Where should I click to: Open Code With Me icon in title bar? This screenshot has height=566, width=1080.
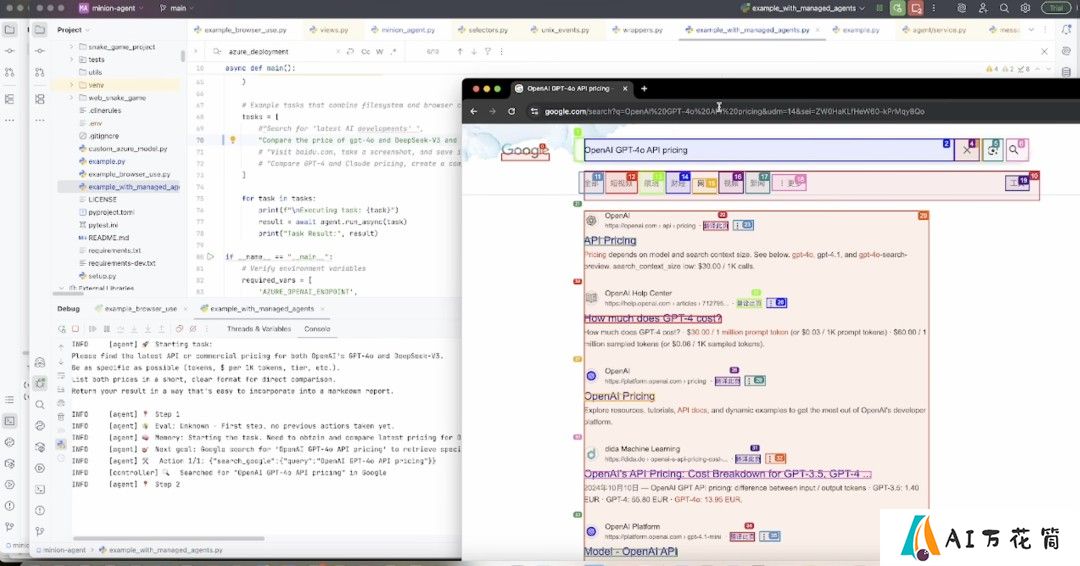point(983,8)
